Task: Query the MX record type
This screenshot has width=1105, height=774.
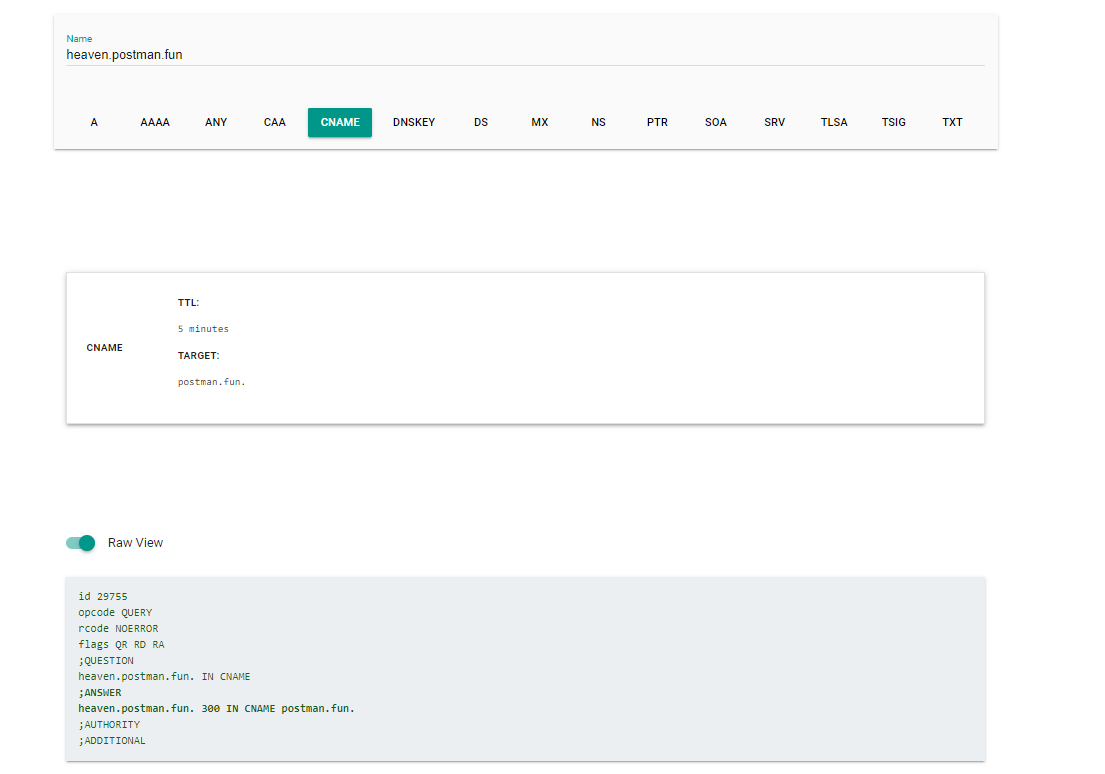Action: coord(539,122)
